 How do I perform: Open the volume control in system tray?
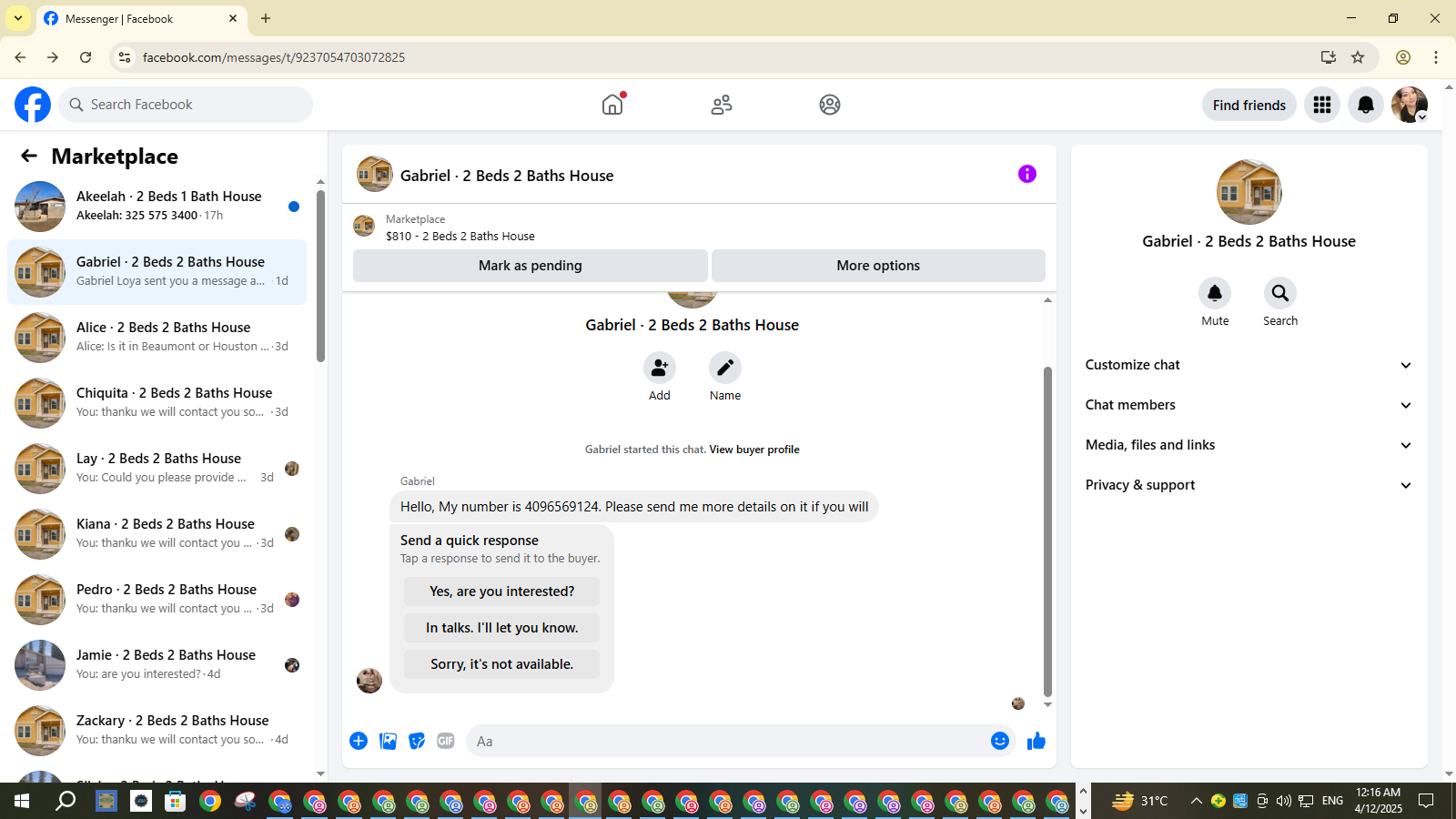pyautogui.click(x=1283, y=801)
